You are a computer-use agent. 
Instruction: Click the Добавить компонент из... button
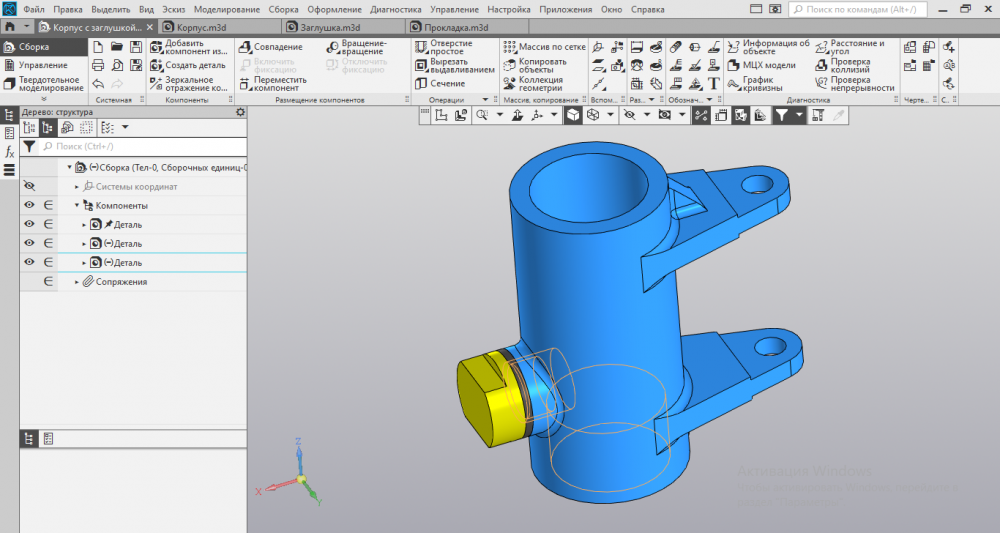pyautogui.click(x=189, y=47)
